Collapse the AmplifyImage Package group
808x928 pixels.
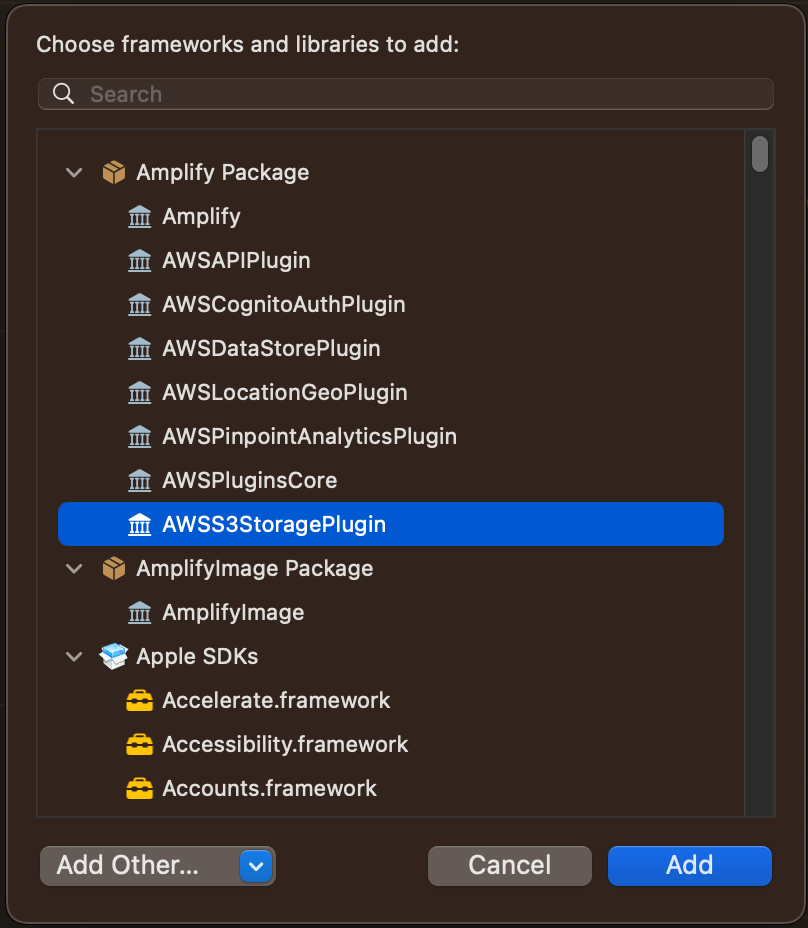74,569
